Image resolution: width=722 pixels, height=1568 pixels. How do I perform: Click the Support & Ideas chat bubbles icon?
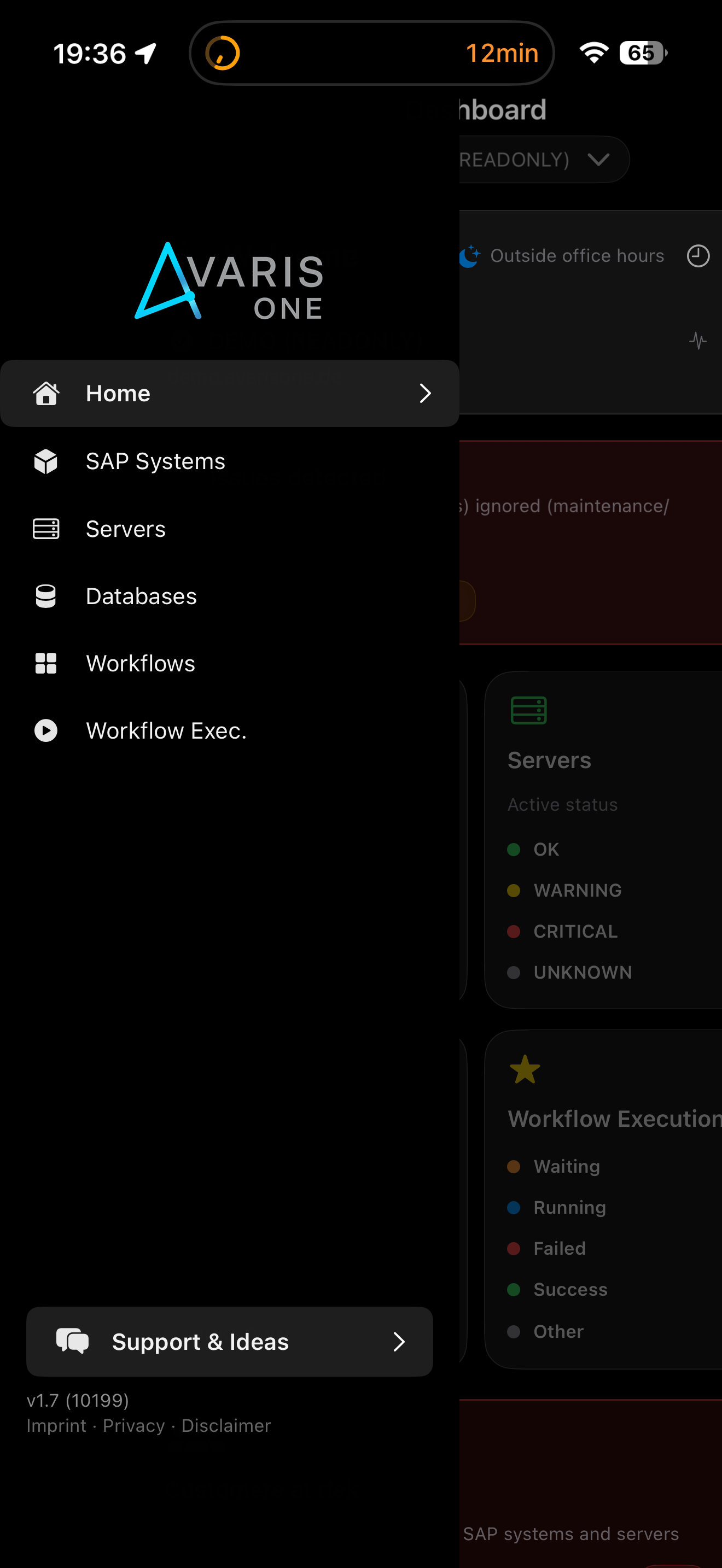(72, 1341)
